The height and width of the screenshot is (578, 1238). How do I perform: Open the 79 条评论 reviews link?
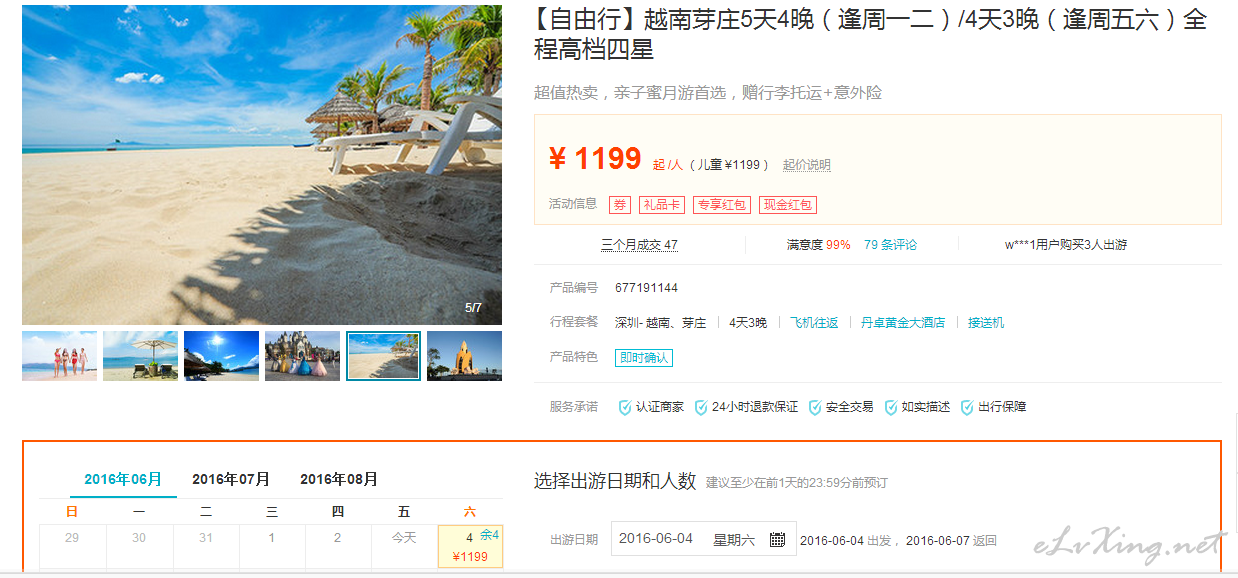coord(890,244)
